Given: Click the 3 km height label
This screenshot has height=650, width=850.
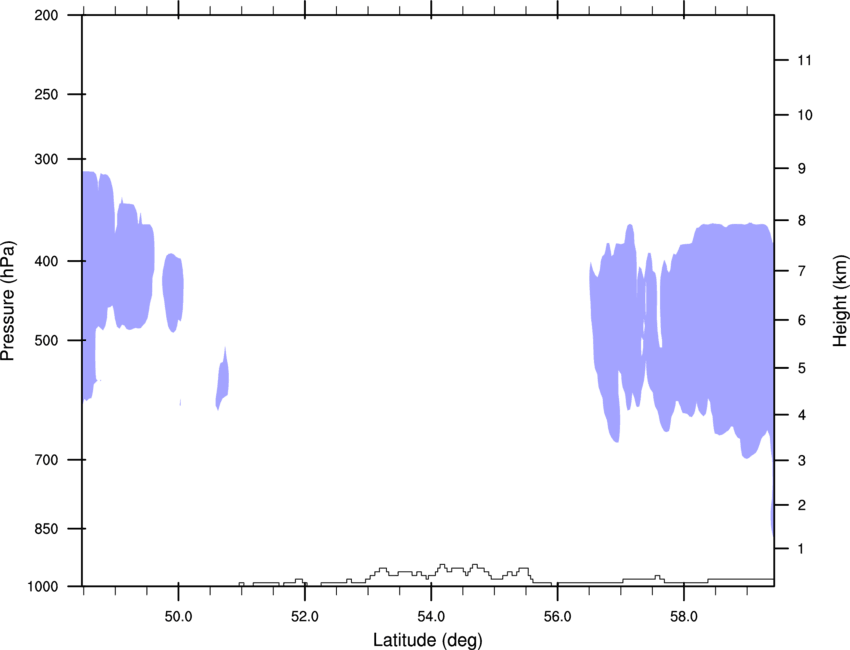Looking at the screenshot, I should [x=802, y=461].
